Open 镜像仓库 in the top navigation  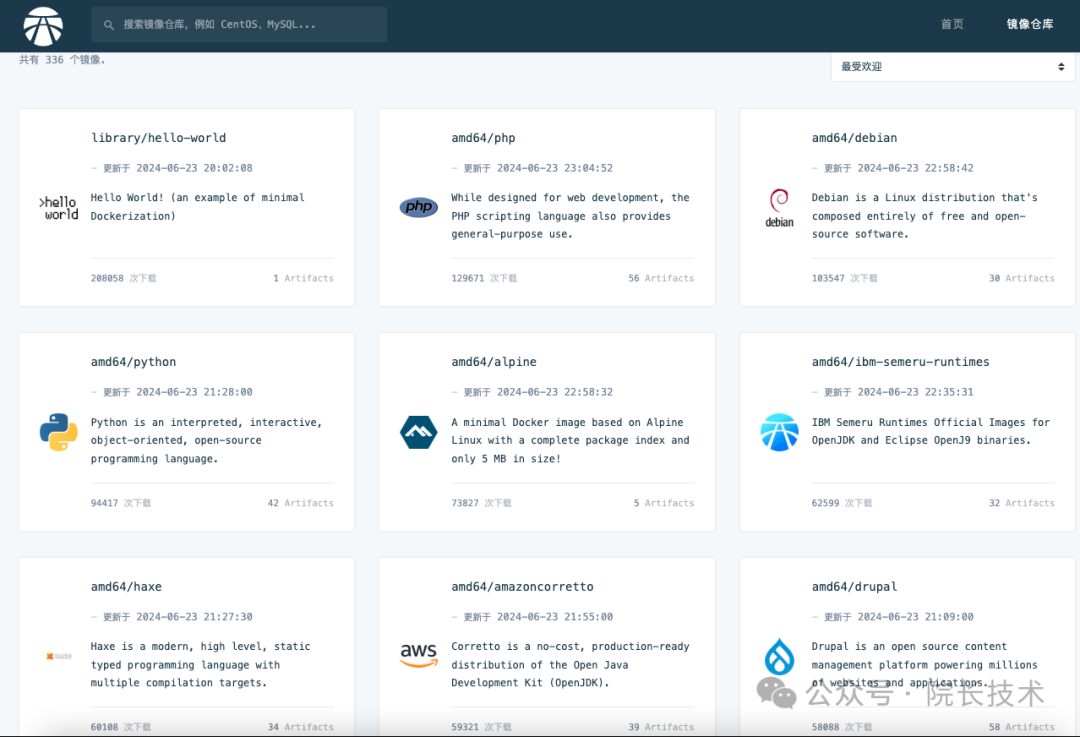pyautogui.click(x=1030, y=24)
